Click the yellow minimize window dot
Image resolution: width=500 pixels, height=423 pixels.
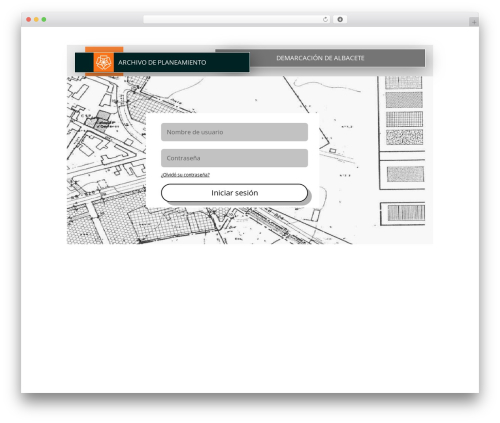coord(36,19)
